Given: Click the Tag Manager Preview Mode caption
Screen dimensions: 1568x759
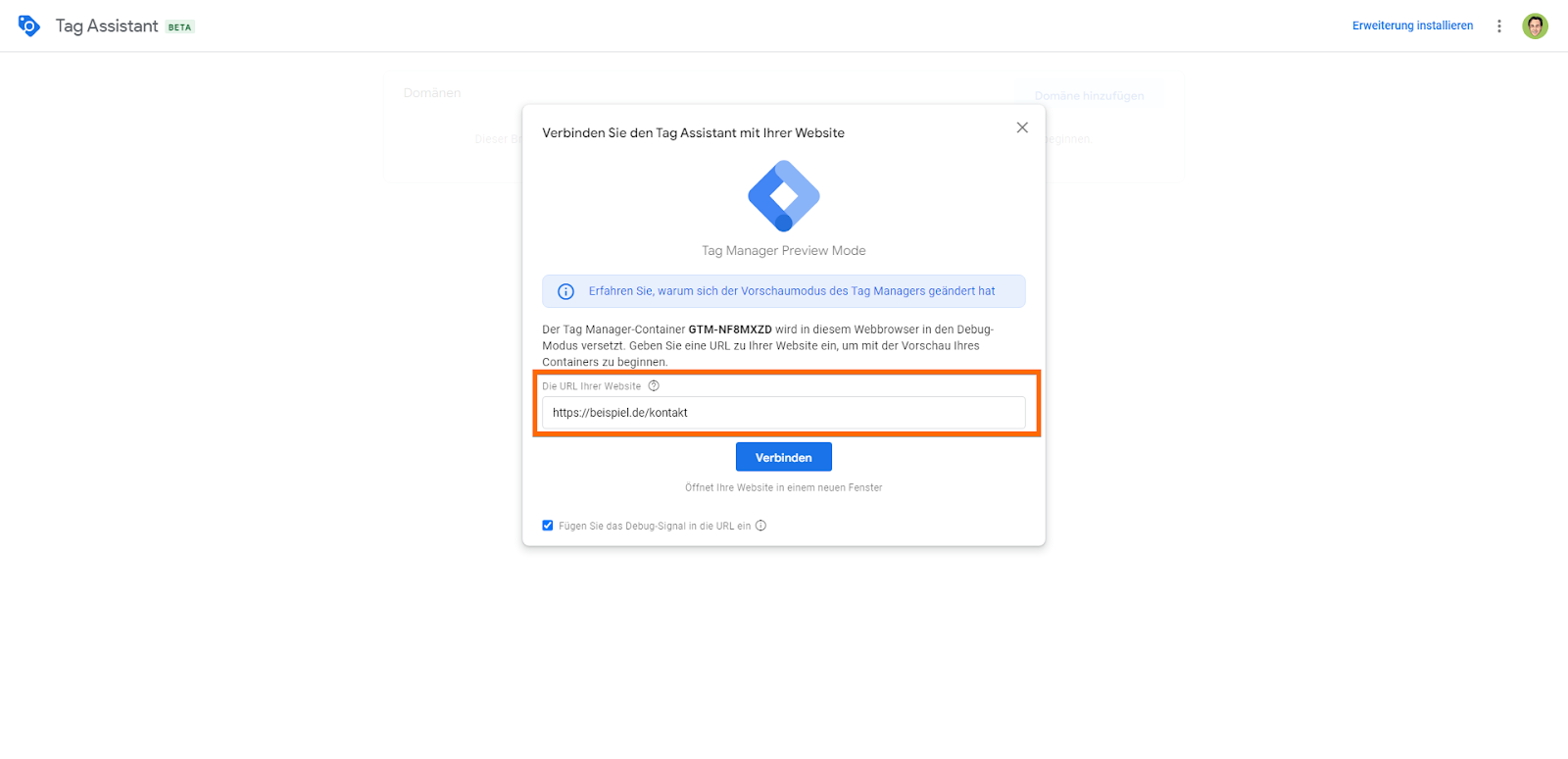Looking at the screenshot, I should coord(784,251).
